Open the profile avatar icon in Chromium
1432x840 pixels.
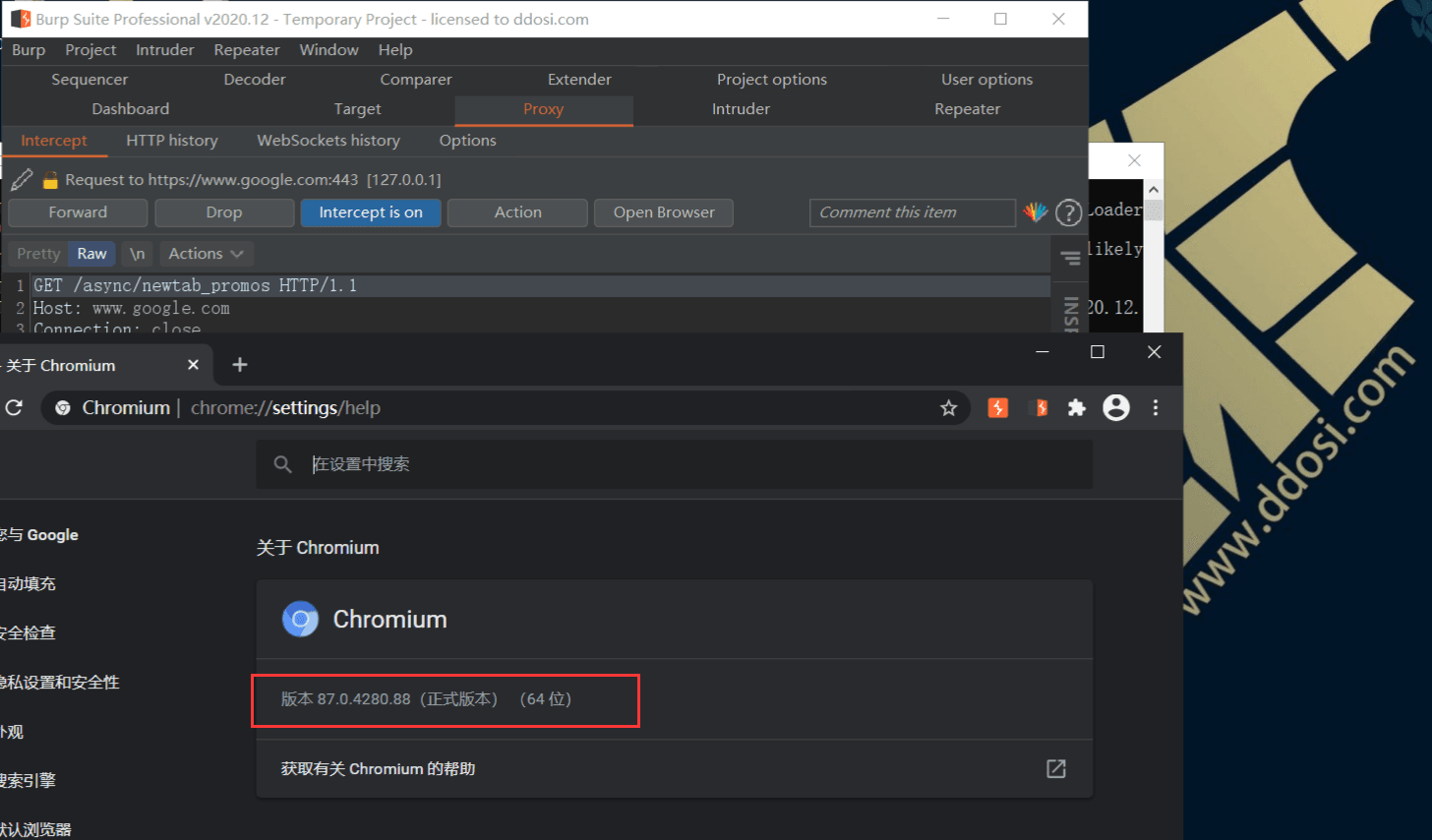[1116, 407]
